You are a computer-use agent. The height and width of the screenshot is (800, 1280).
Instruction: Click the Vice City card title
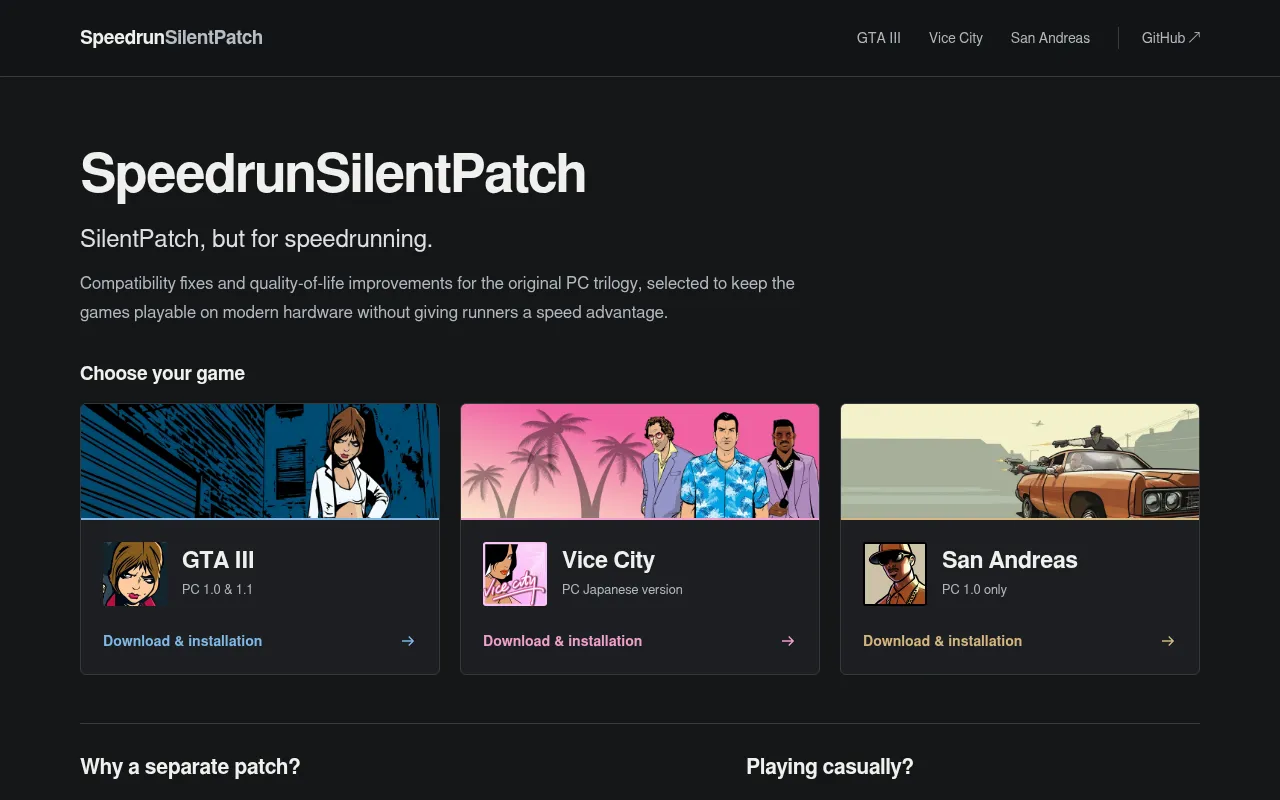pyautogui.click(x=608, y=560)
